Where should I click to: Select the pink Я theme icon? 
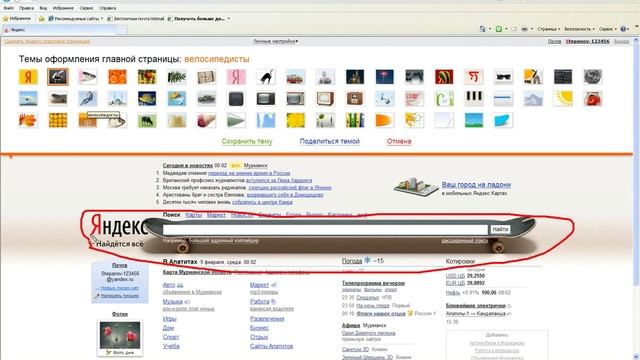pos(236,77)
